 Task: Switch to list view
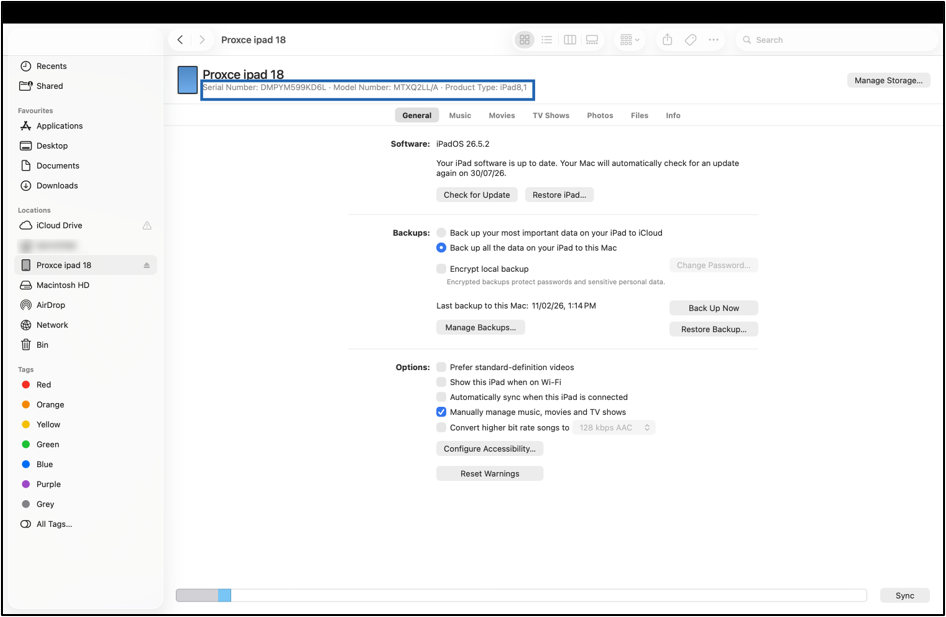point(547,40)
